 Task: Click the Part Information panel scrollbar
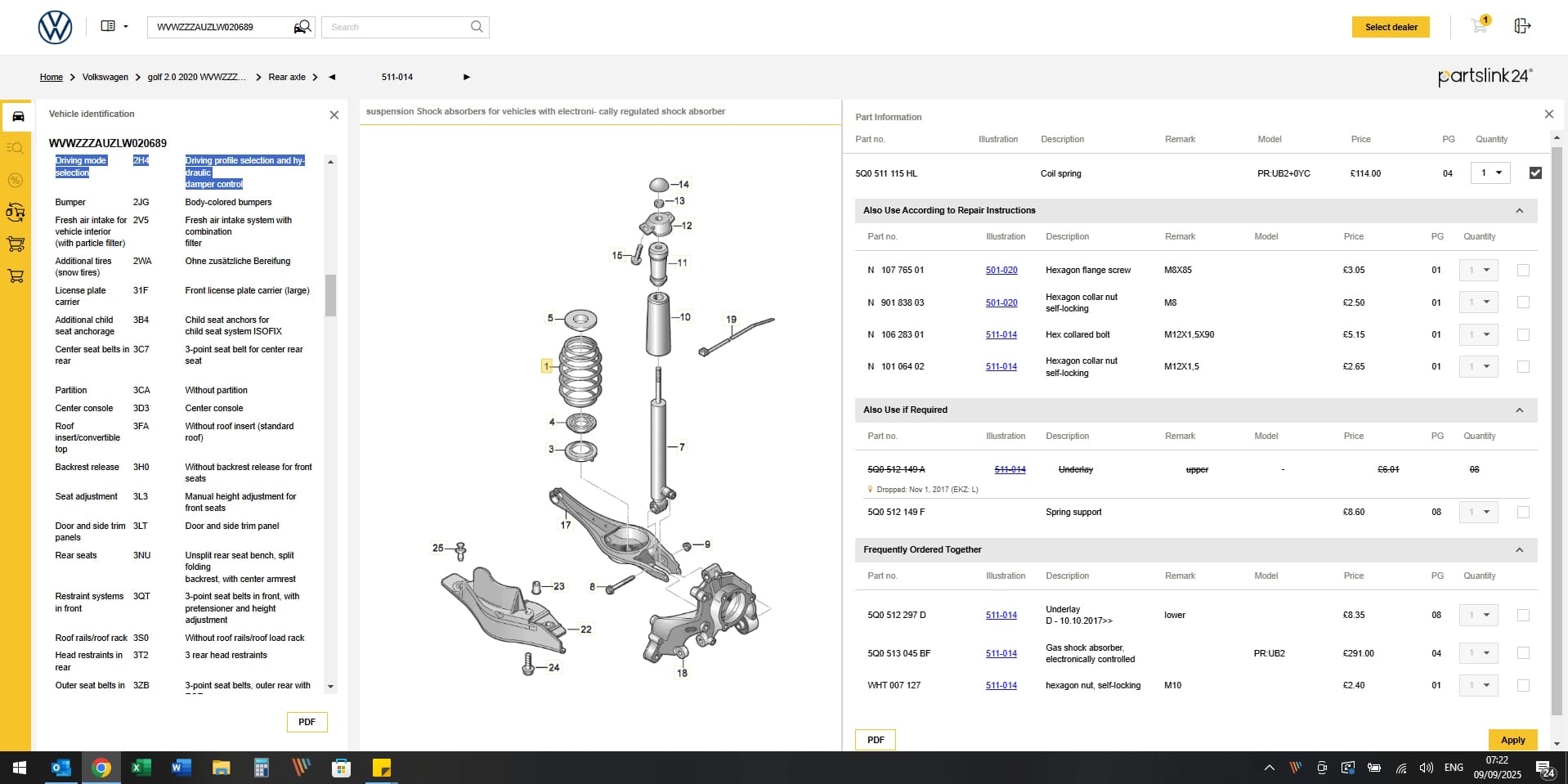coord(1557,432)
